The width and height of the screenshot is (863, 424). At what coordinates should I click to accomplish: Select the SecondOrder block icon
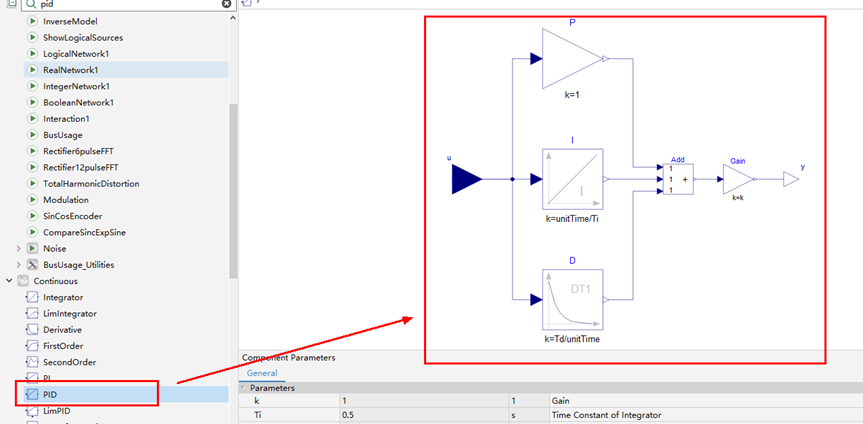pos(32,362)
